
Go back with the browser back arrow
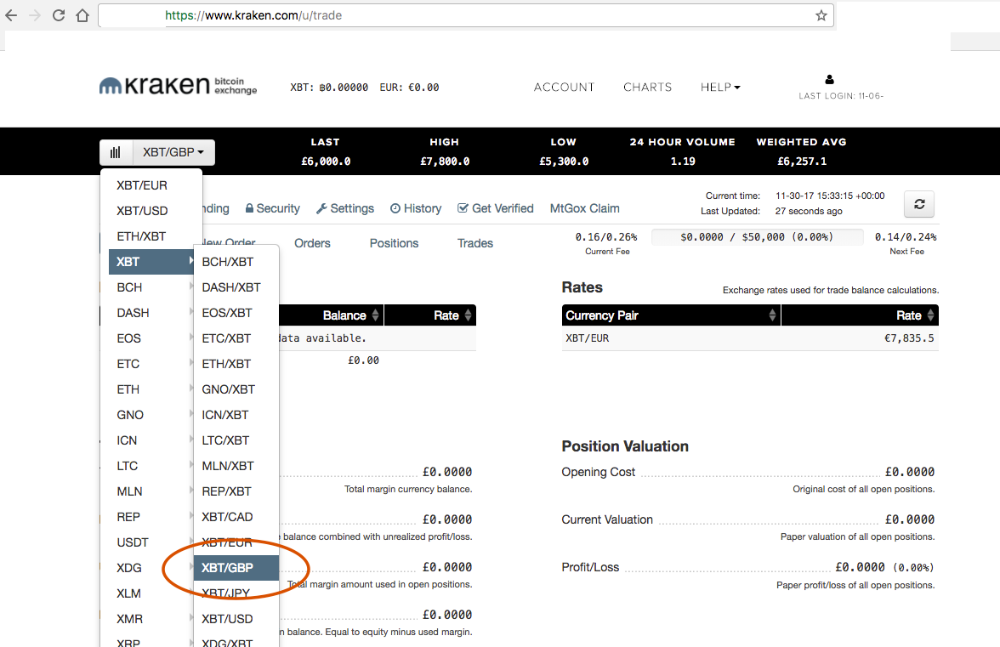11,15
